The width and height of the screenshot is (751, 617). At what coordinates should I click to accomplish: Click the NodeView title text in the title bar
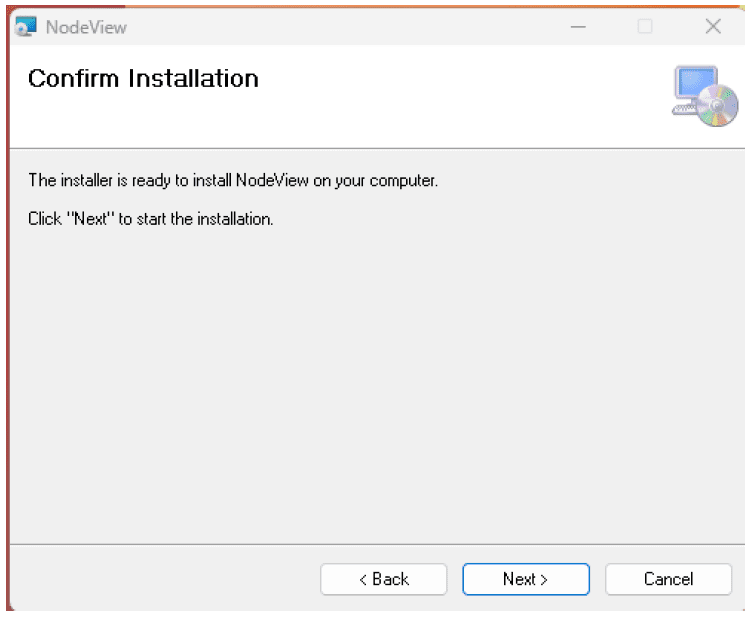(x=86, y=27)
